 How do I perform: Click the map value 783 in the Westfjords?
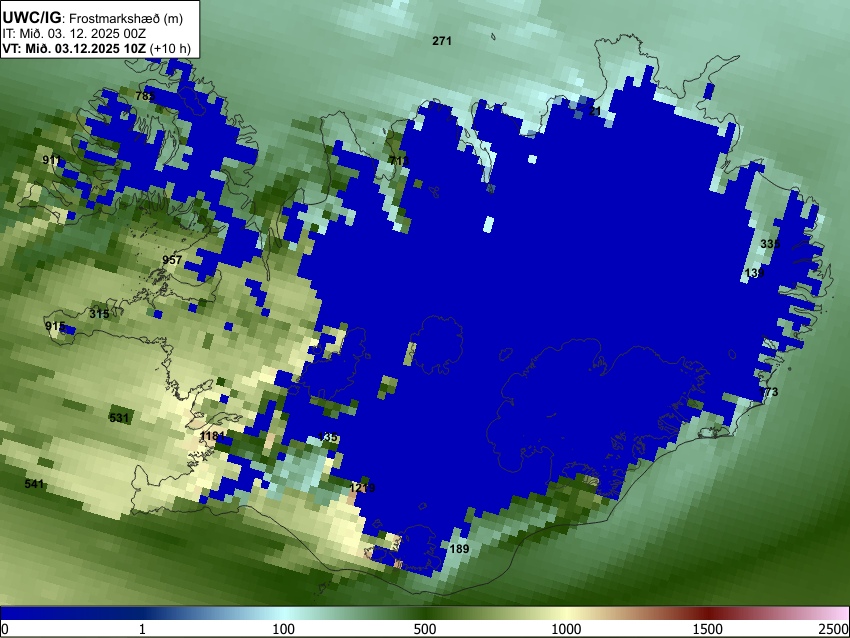coord(145,96)
